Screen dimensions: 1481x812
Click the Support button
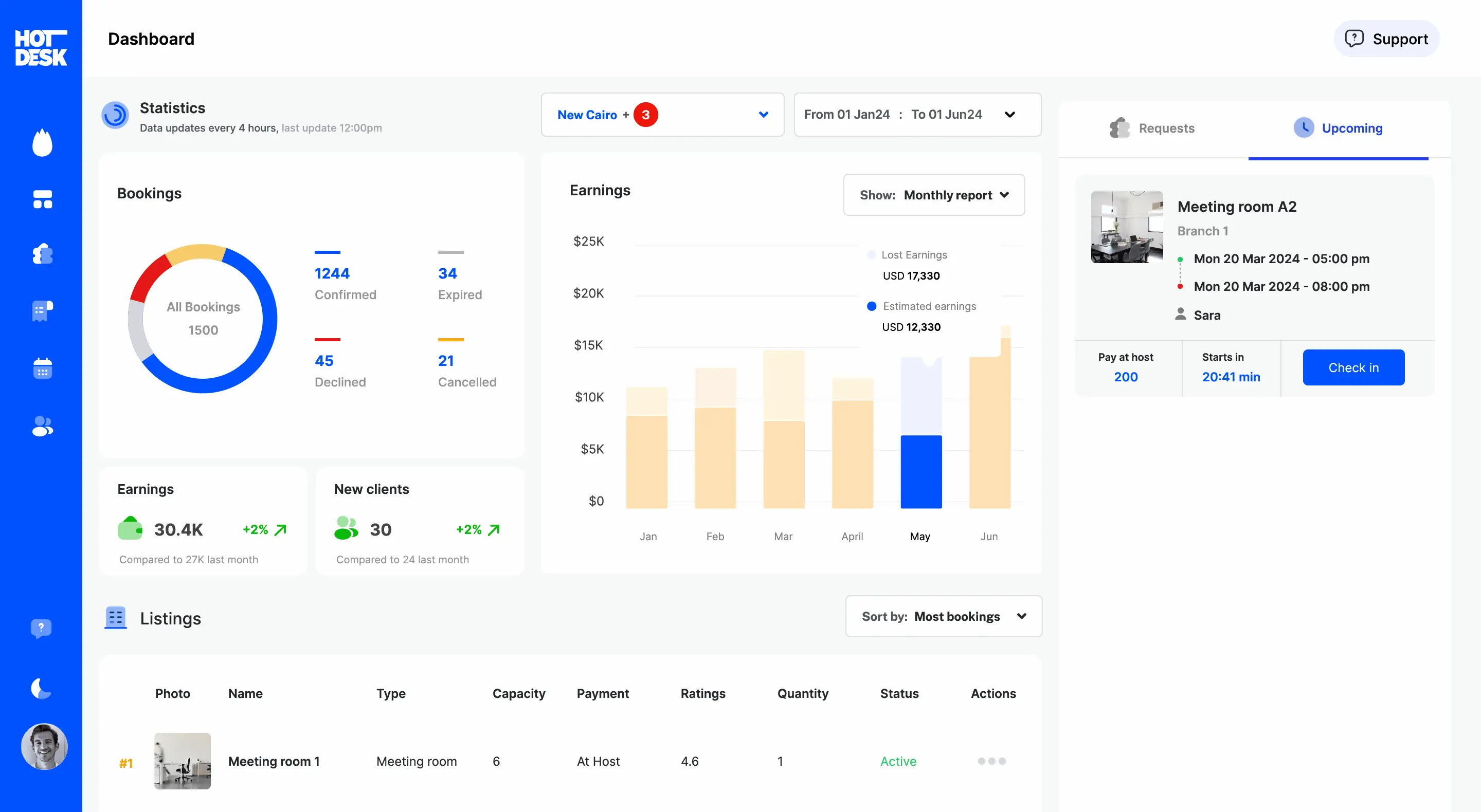pos(1386,39)
